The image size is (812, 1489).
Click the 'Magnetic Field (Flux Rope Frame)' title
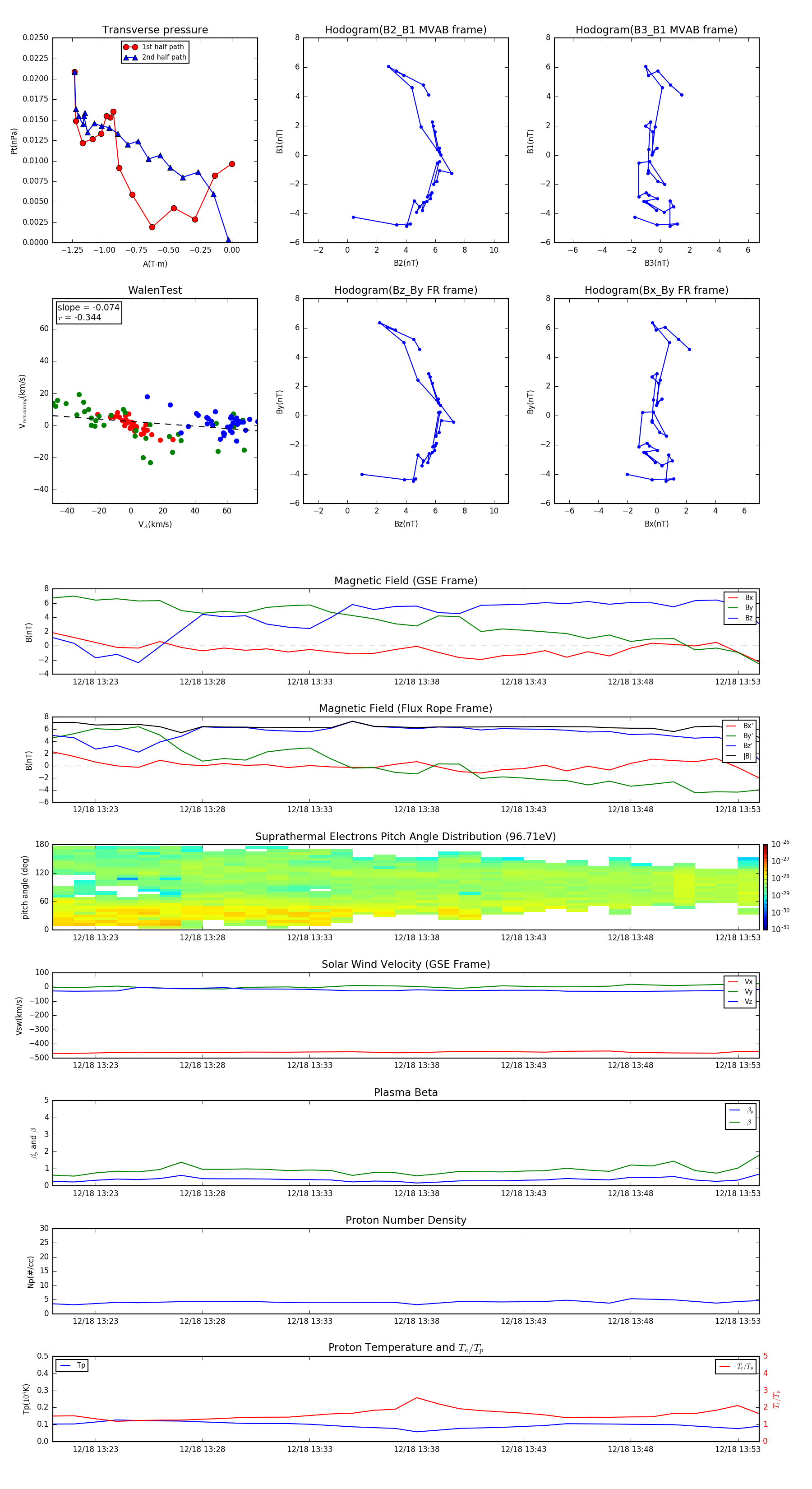click(406, 709)
